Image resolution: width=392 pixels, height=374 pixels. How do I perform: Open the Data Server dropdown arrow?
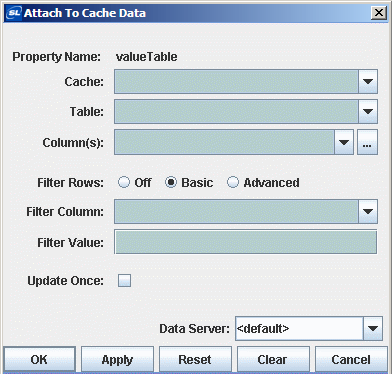pyautogui.click(x=372, y=329)
